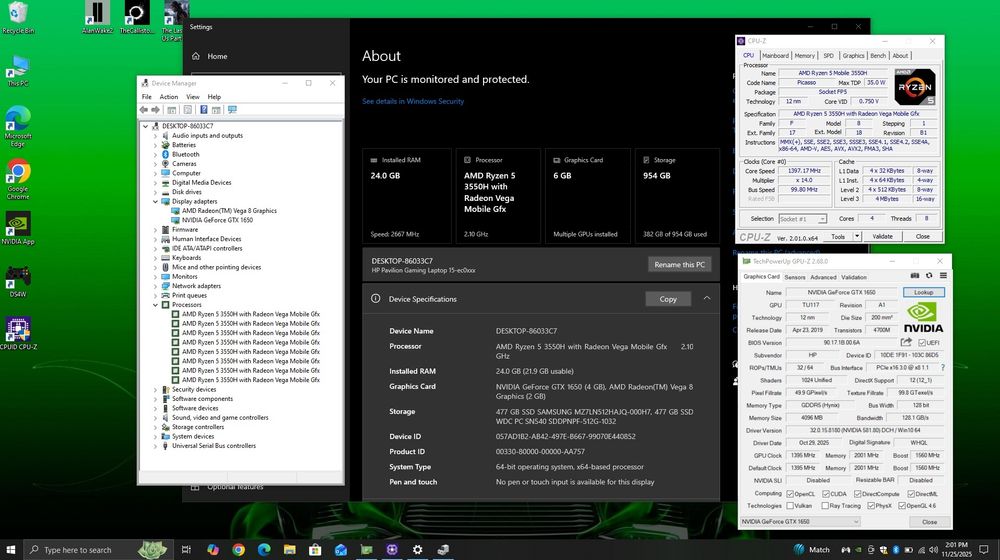Image resolution: width=1000 pixels, height=560 pixels.
Task: Click the taskbar clock showing 2:01 PM
Action: click(x=955, y=549)
